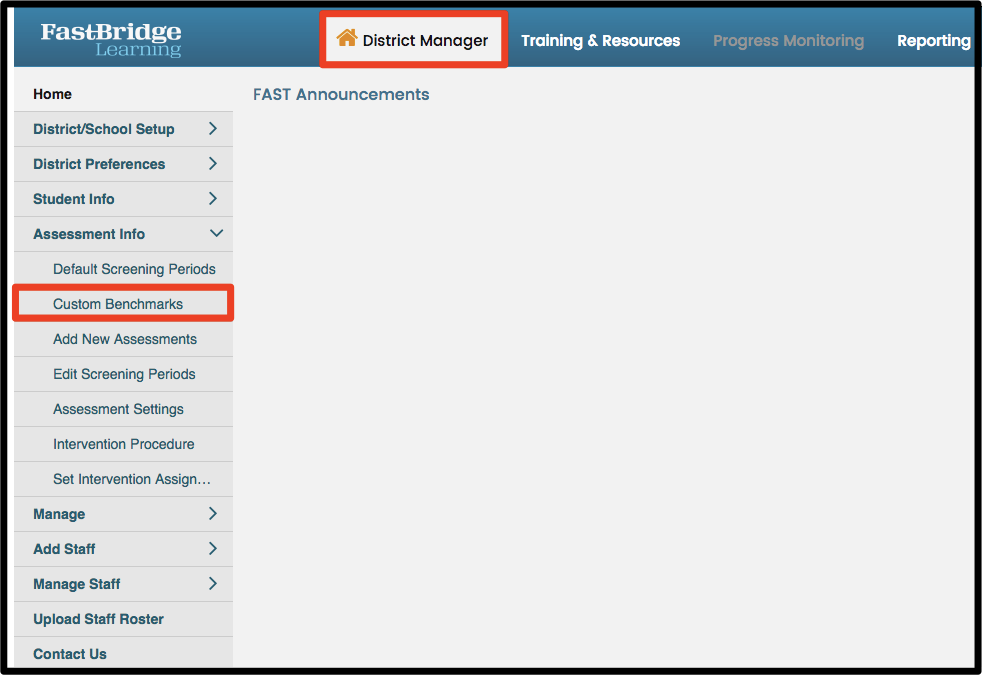Open the Progress Monitoring tab

click(788, 41)
